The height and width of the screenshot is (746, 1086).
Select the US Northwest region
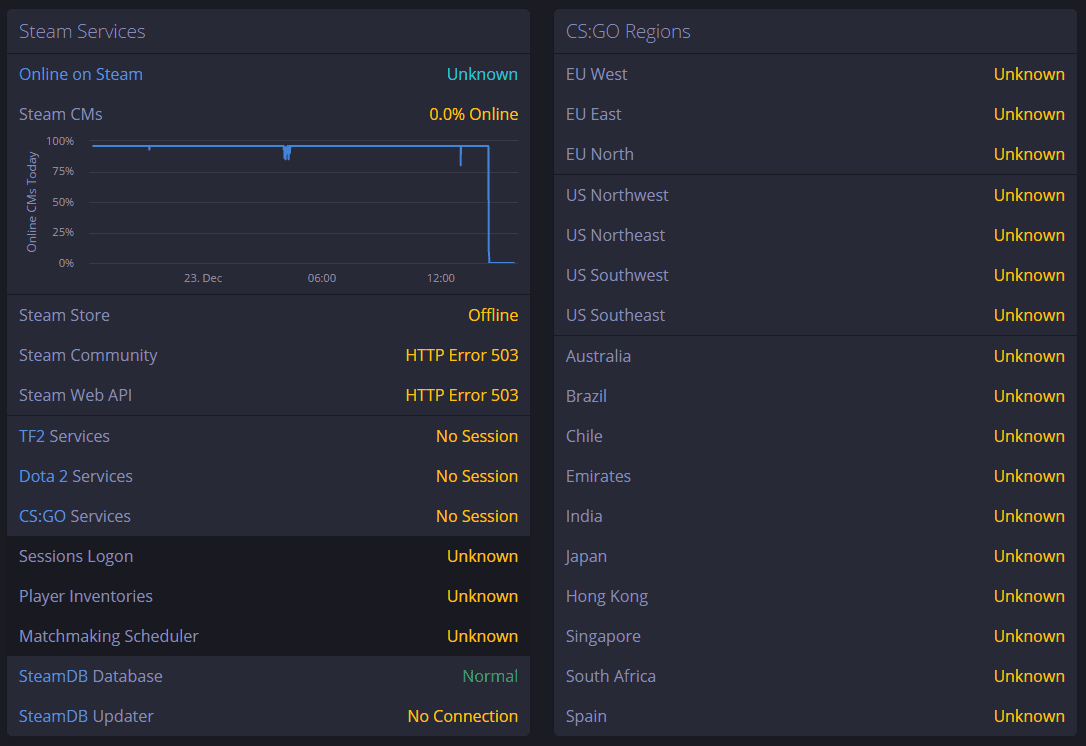pyautogui.click(x=617, y=195)
